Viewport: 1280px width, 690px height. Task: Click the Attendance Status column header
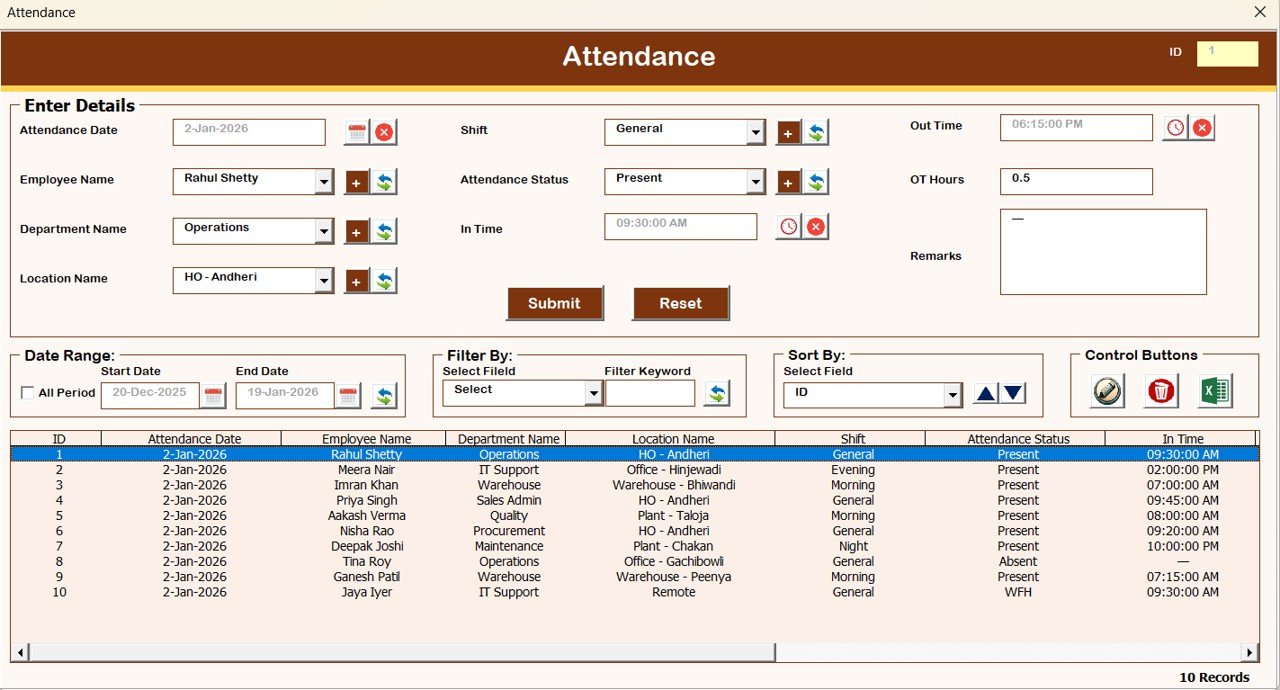1017,439
